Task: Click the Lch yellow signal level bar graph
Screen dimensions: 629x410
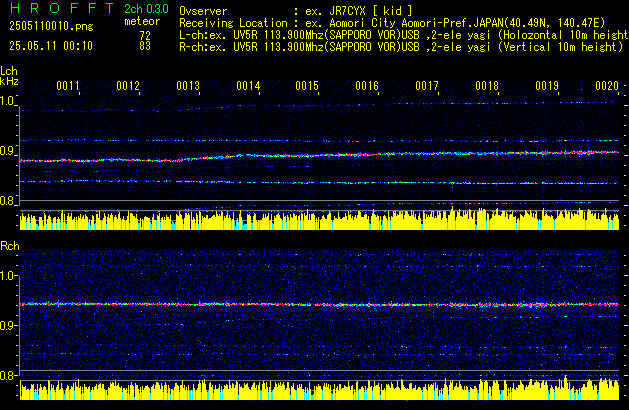Action: (x=319, y=220)
